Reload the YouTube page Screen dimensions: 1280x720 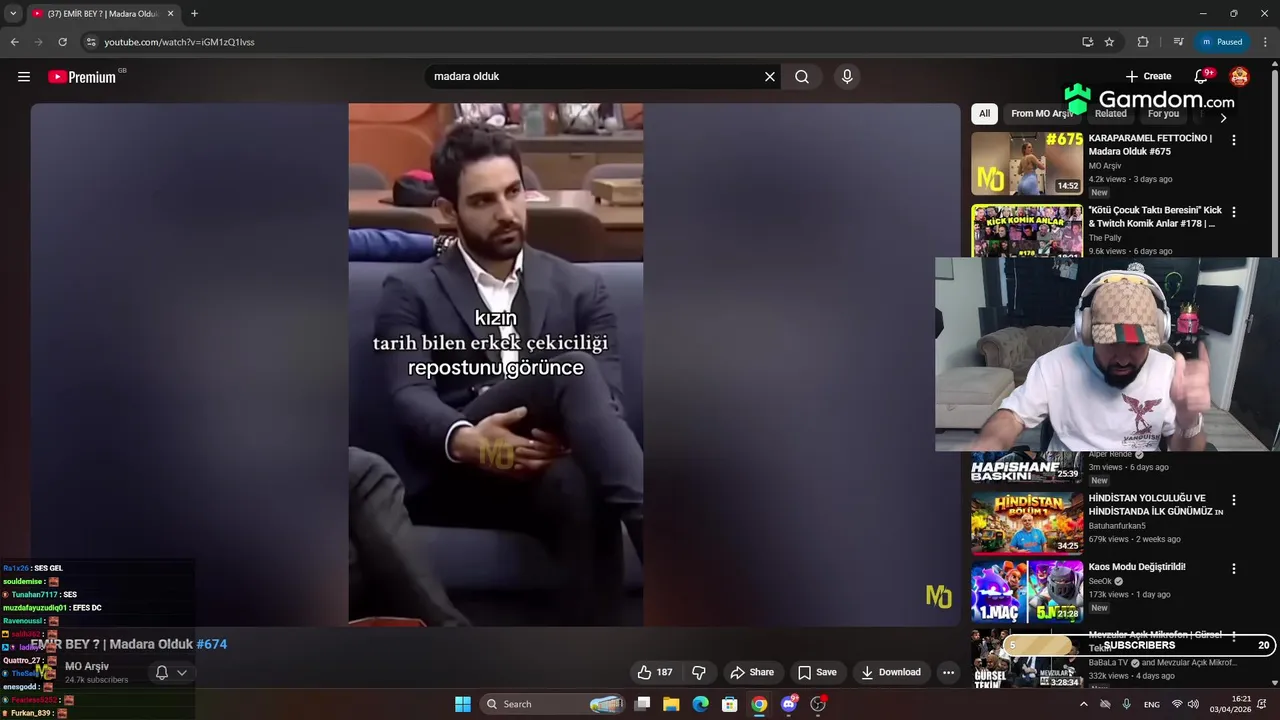62,42
